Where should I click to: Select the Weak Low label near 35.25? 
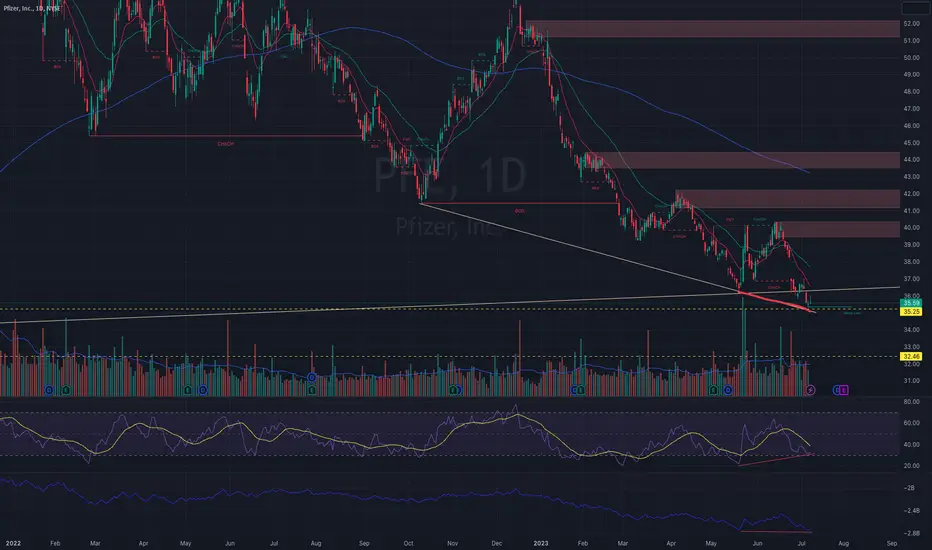[852, 313]
